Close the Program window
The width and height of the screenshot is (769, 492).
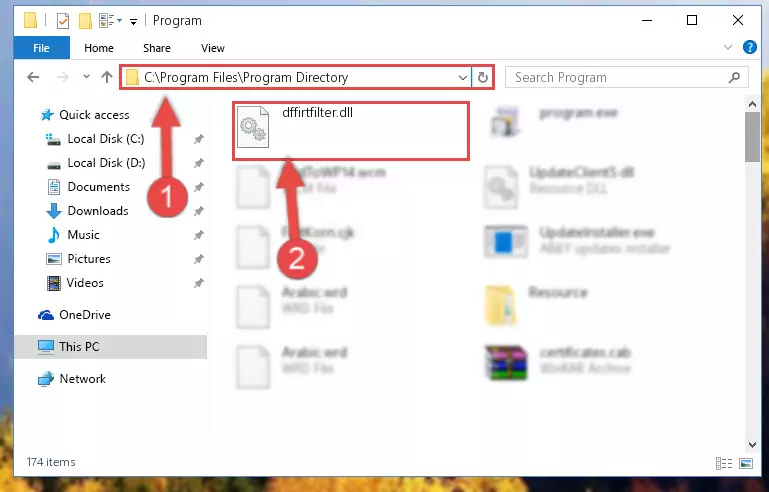point(738,21)
